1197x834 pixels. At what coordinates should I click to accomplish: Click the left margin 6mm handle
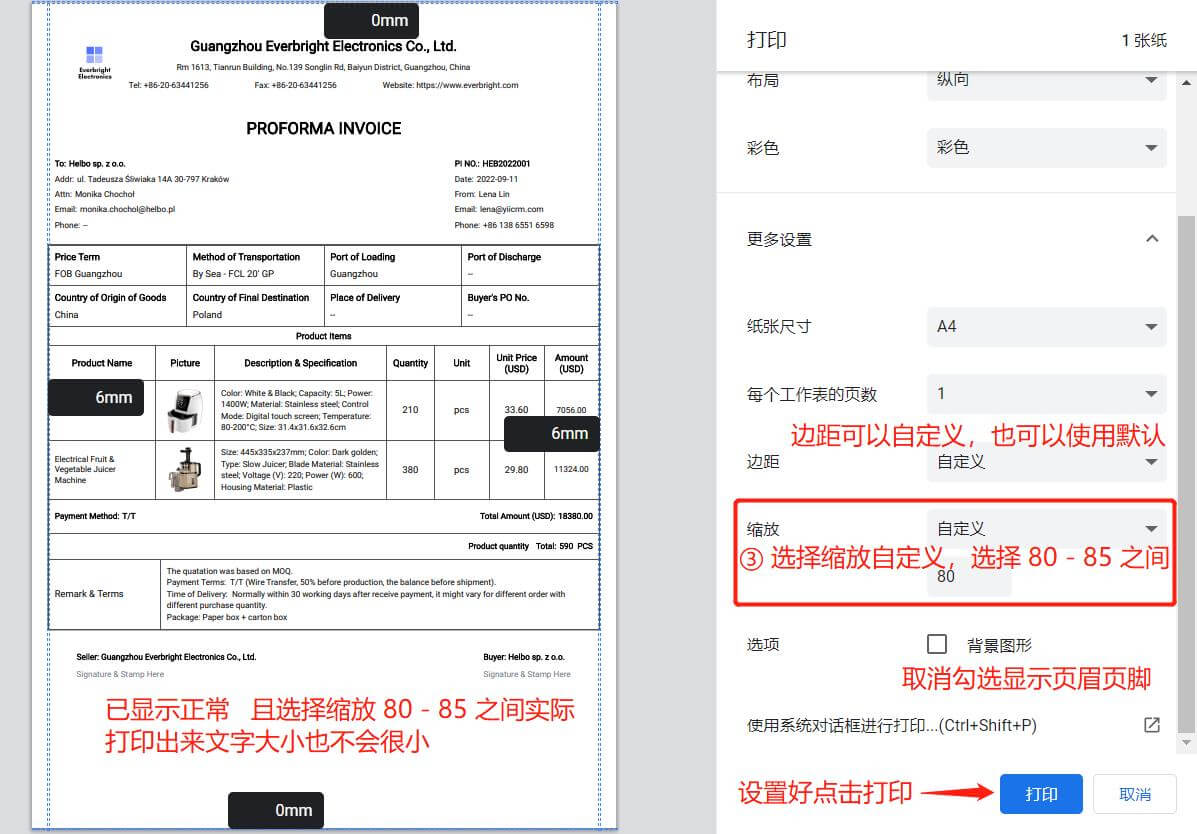click(x=96, y=397)
